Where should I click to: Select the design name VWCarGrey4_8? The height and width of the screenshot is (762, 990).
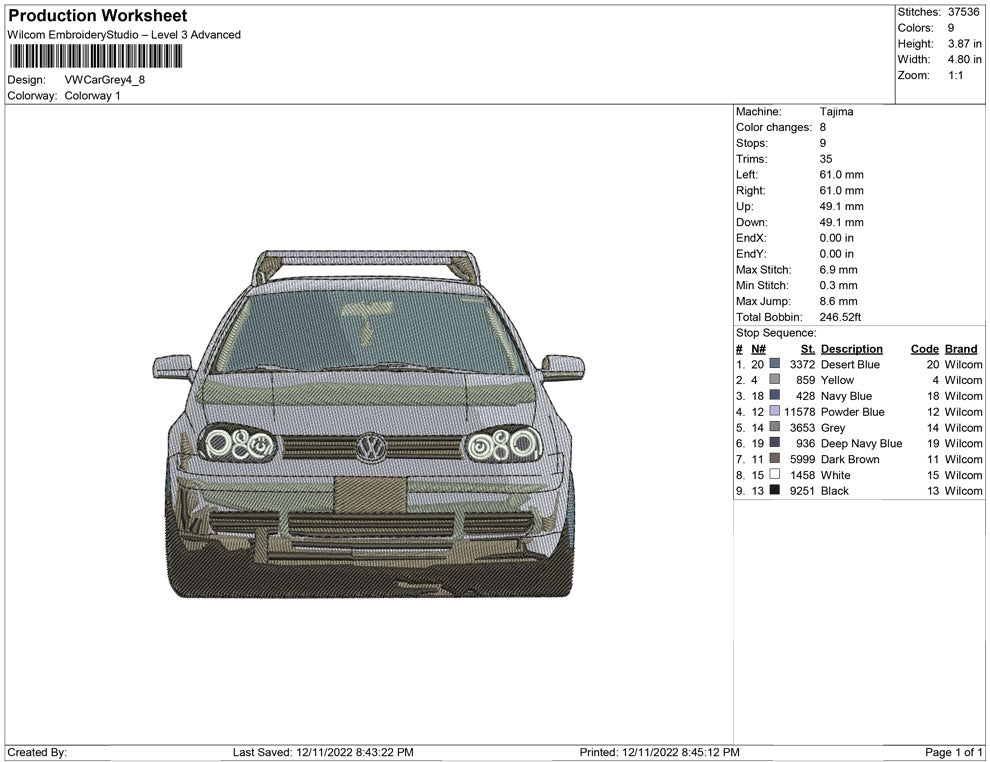pyautogui.click(x=105, y=80)
